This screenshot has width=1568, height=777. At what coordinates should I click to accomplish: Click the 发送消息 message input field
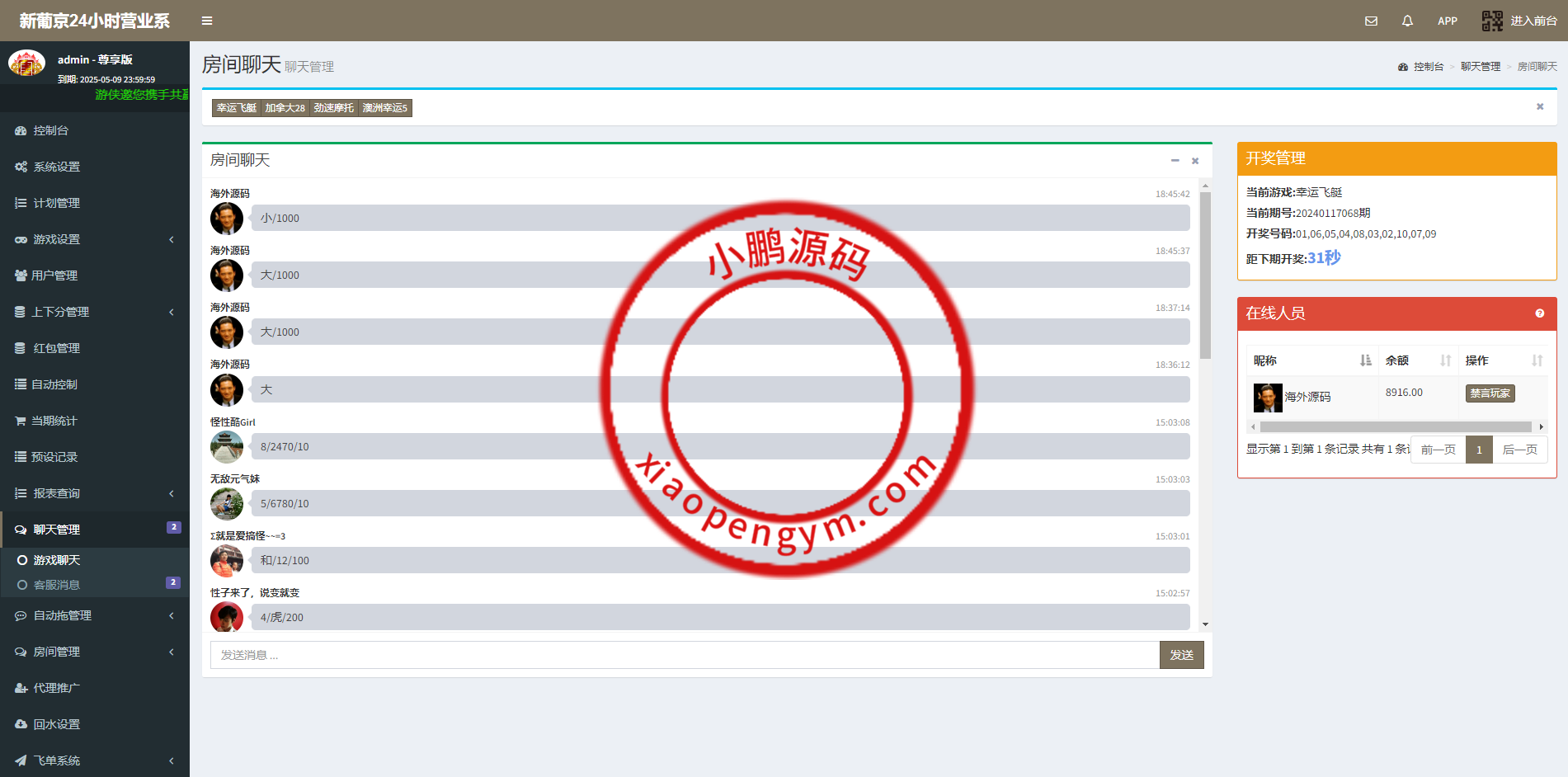[x=684, y=655]
